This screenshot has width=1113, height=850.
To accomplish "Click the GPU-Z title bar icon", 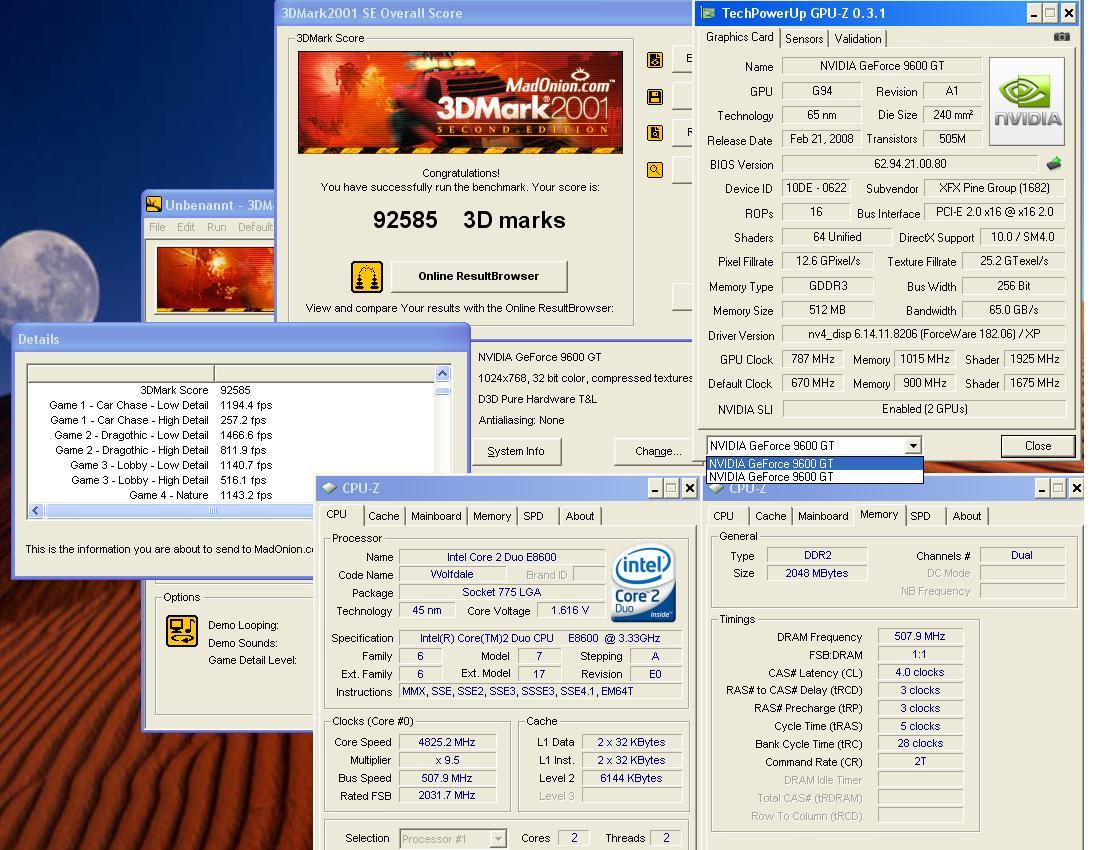I will click(x=708, y=13).
